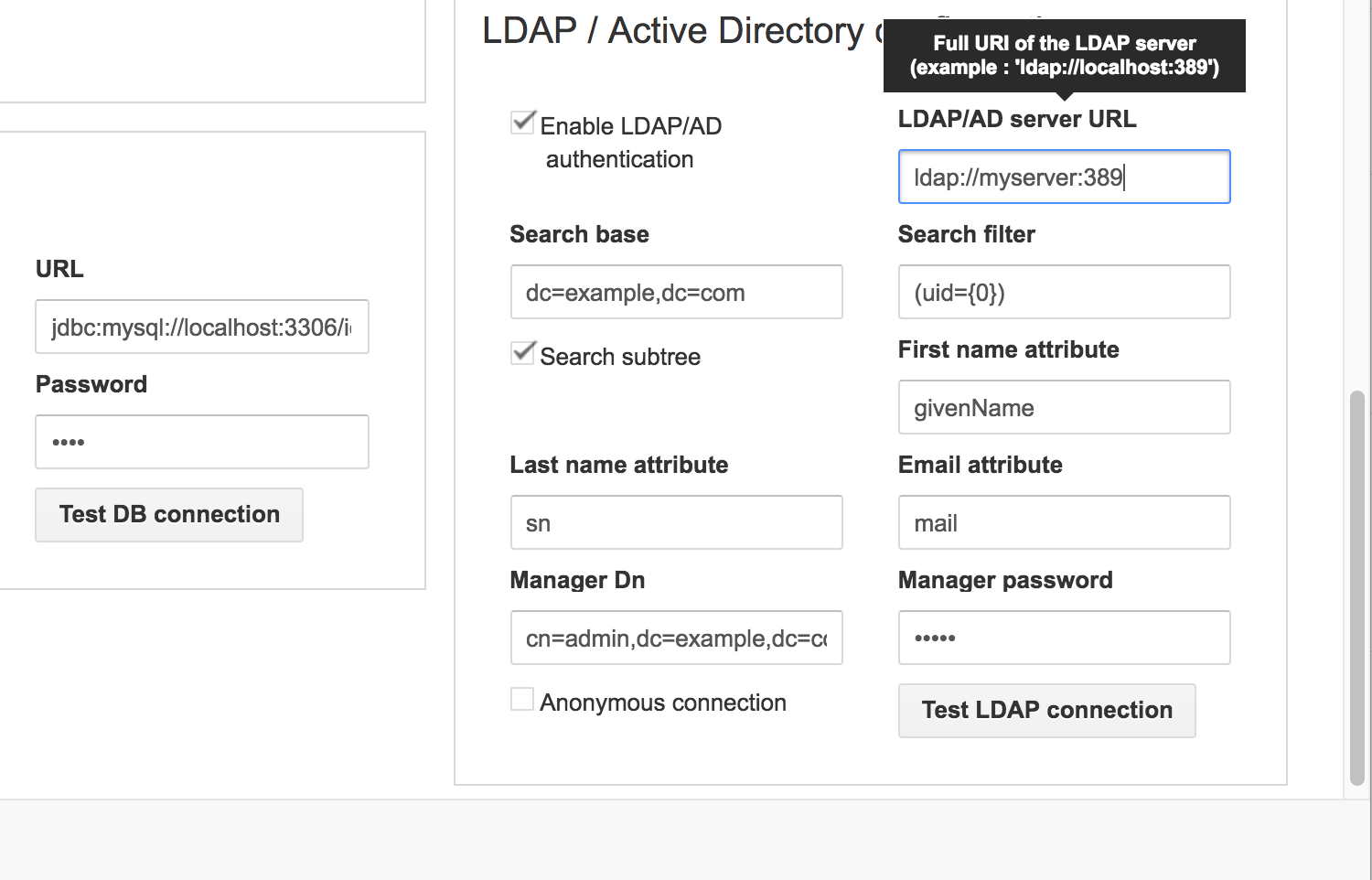Focus the Search filter field
1372x880 pixels.
tap(1064, 292)
